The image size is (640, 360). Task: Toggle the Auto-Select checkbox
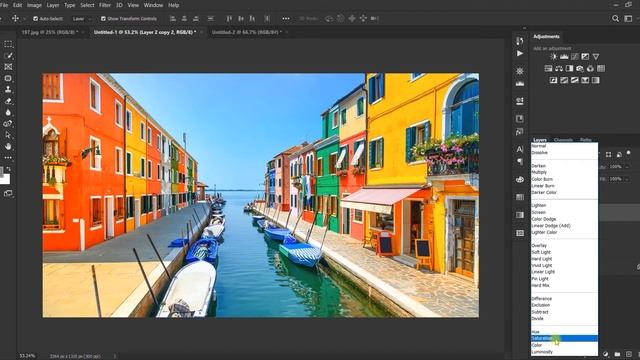click(x=36, y=19)
